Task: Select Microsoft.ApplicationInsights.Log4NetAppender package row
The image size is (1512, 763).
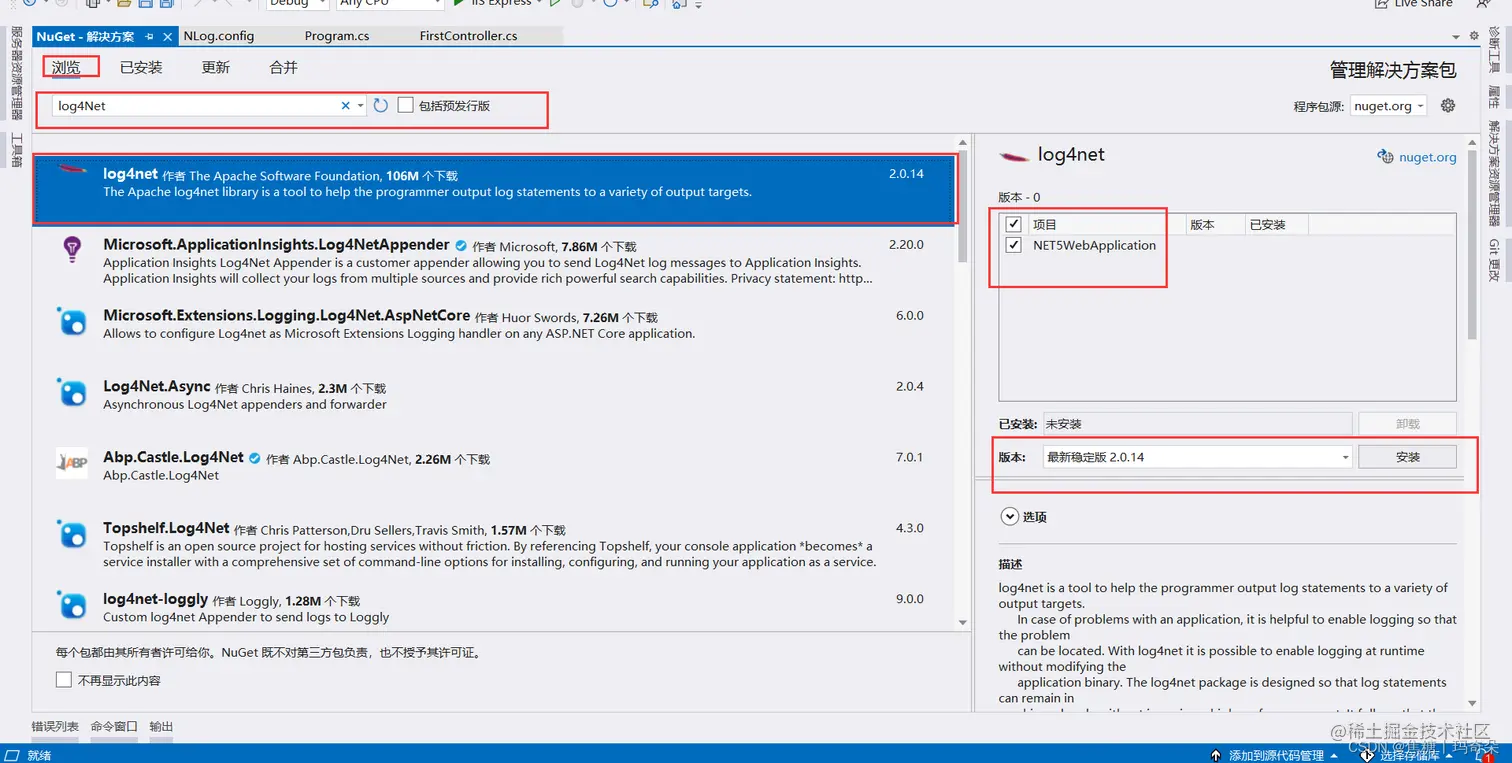Action: click(x=495, y=261)
